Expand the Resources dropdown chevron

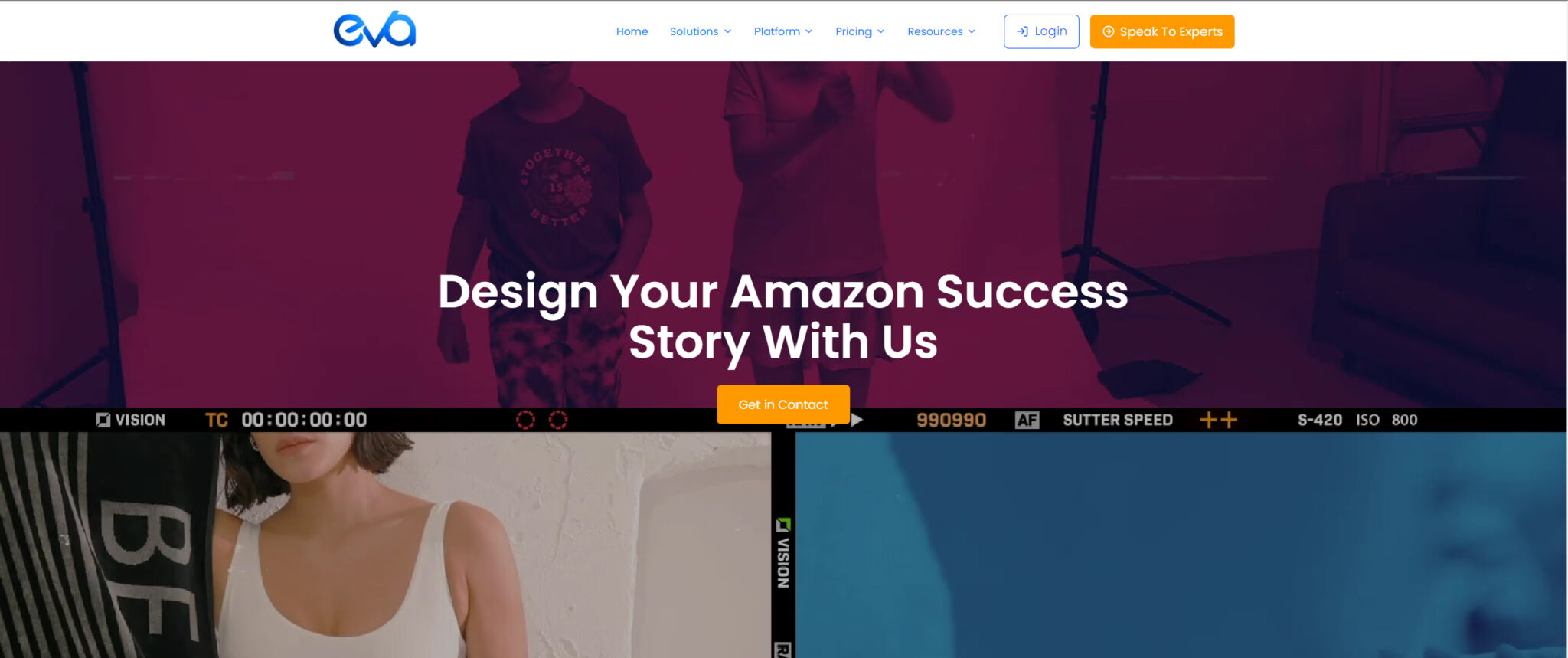pyautogui.click(x=972, y=31)
